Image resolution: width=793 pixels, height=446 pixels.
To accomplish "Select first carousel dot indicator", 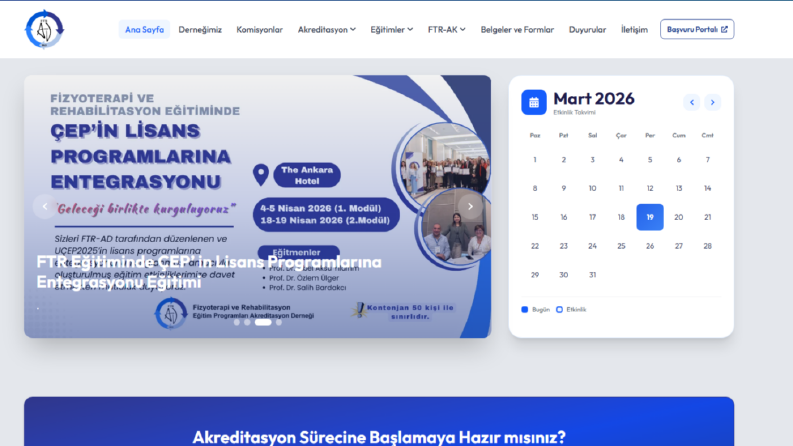I will (237, 322).
